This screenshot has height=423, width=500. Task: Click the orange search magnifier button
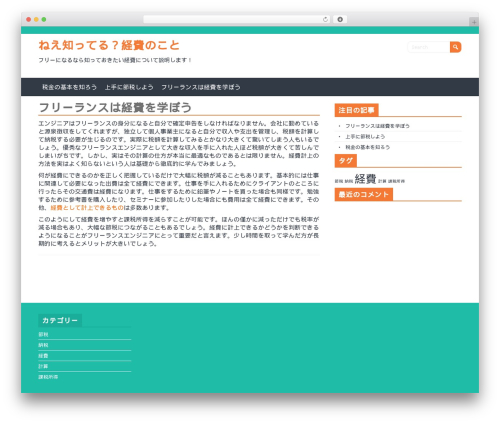pyautogui.click(x=455, y=47)
